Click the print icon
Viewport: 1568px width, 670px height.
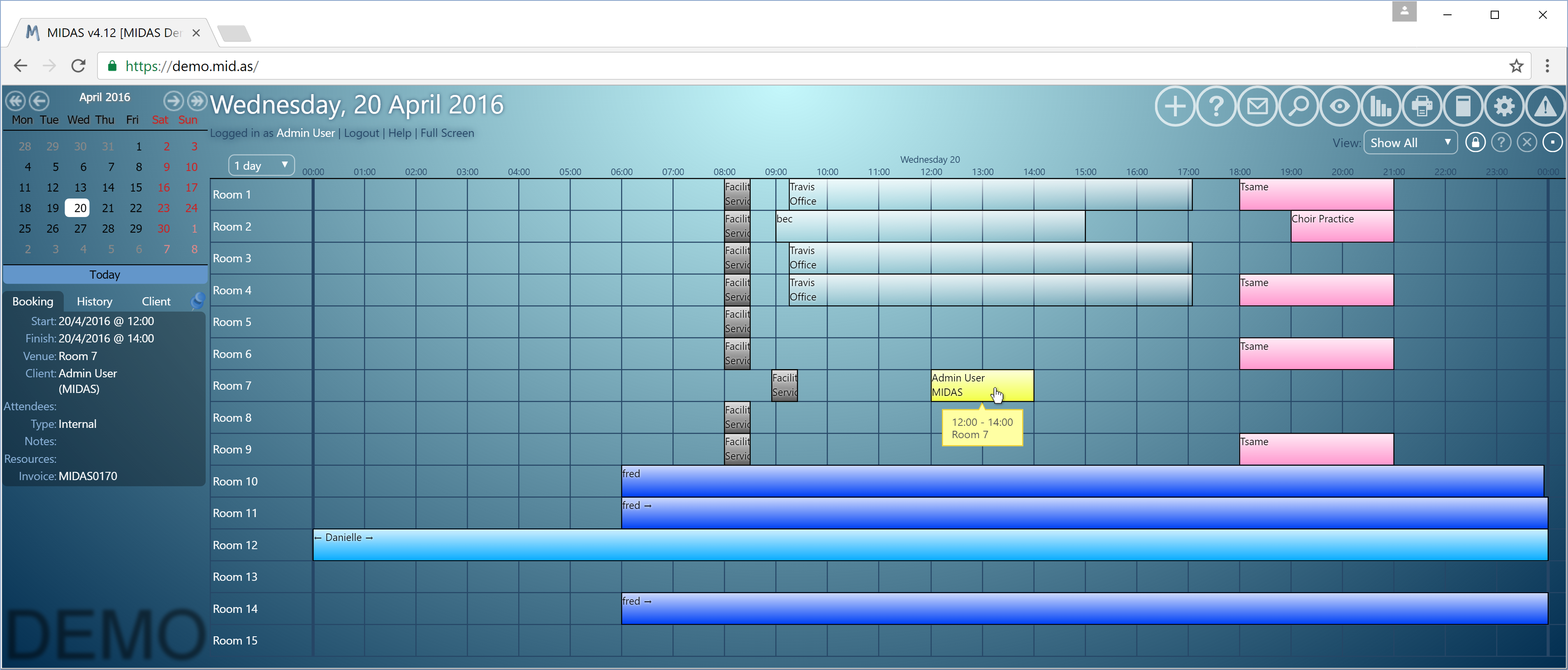[1422, 106]
